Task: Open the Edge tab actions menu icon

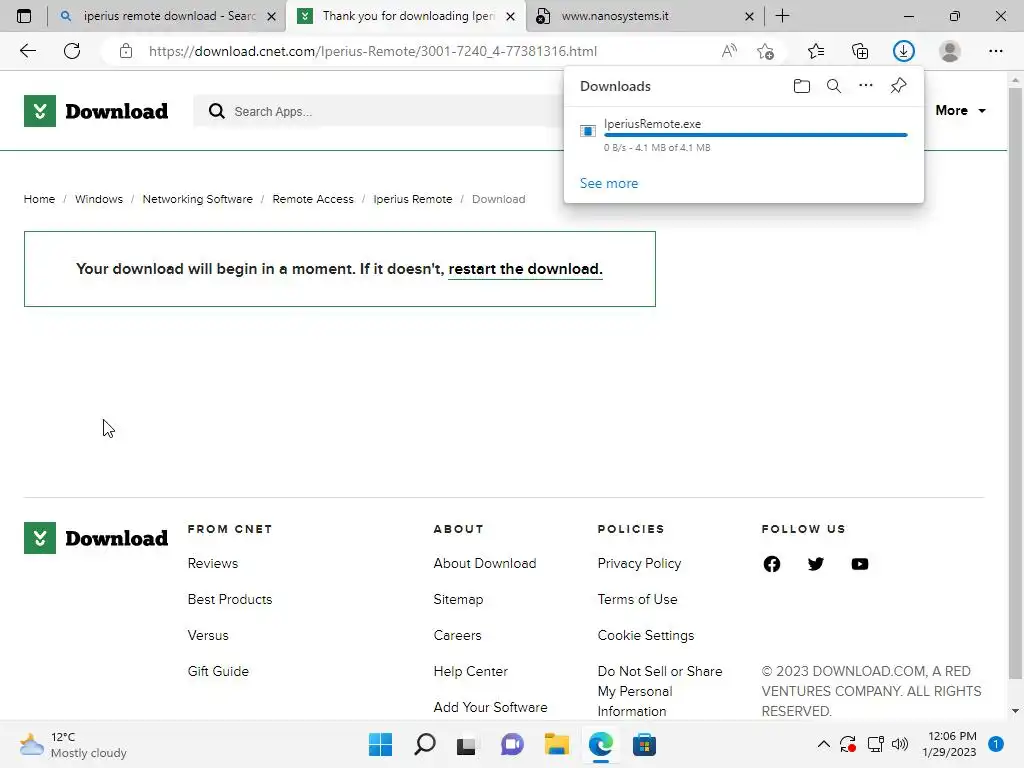Action: (x=24, y=16)
